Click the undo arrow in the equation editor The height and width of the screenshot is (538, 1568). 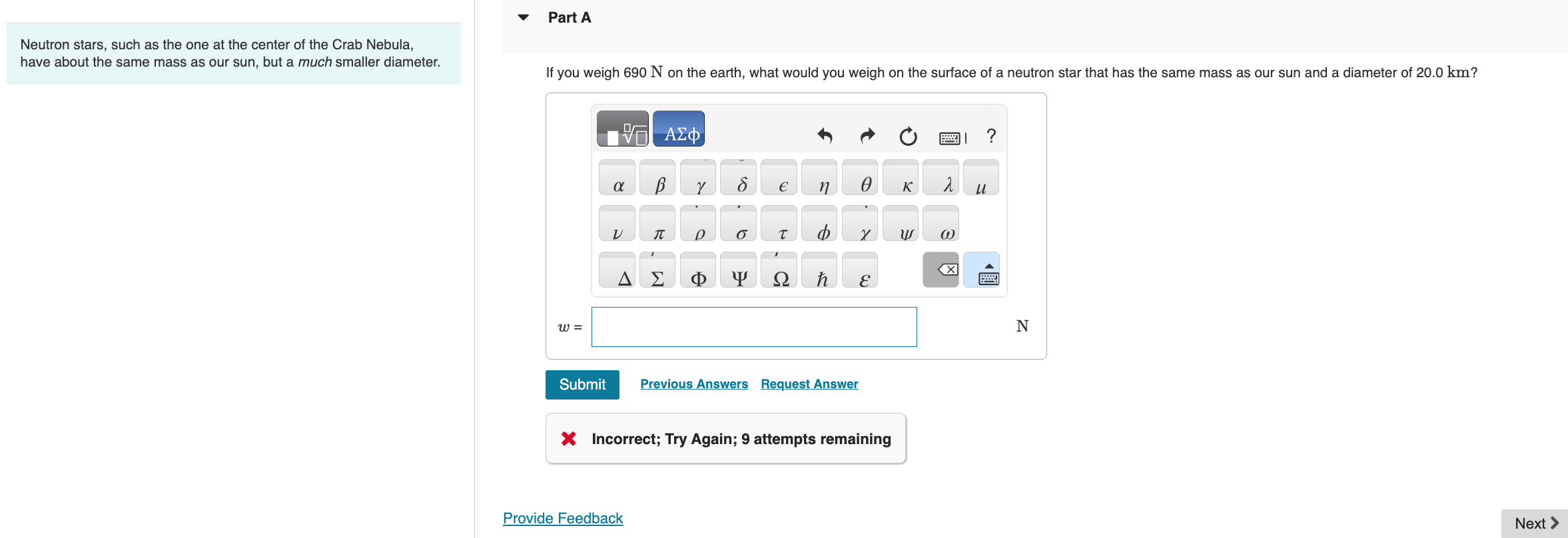tap(824, 136)
